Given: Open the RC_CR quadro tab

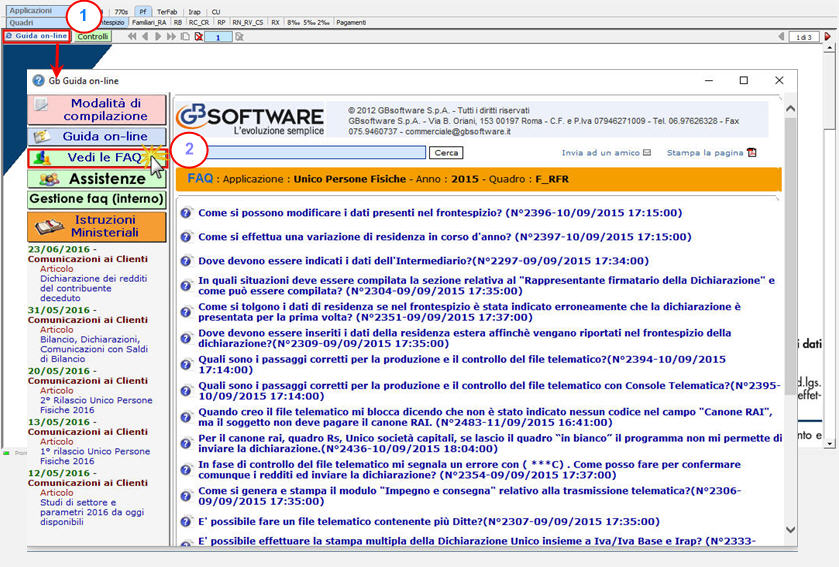Looking at the screenshot, I should coord(199,22).
